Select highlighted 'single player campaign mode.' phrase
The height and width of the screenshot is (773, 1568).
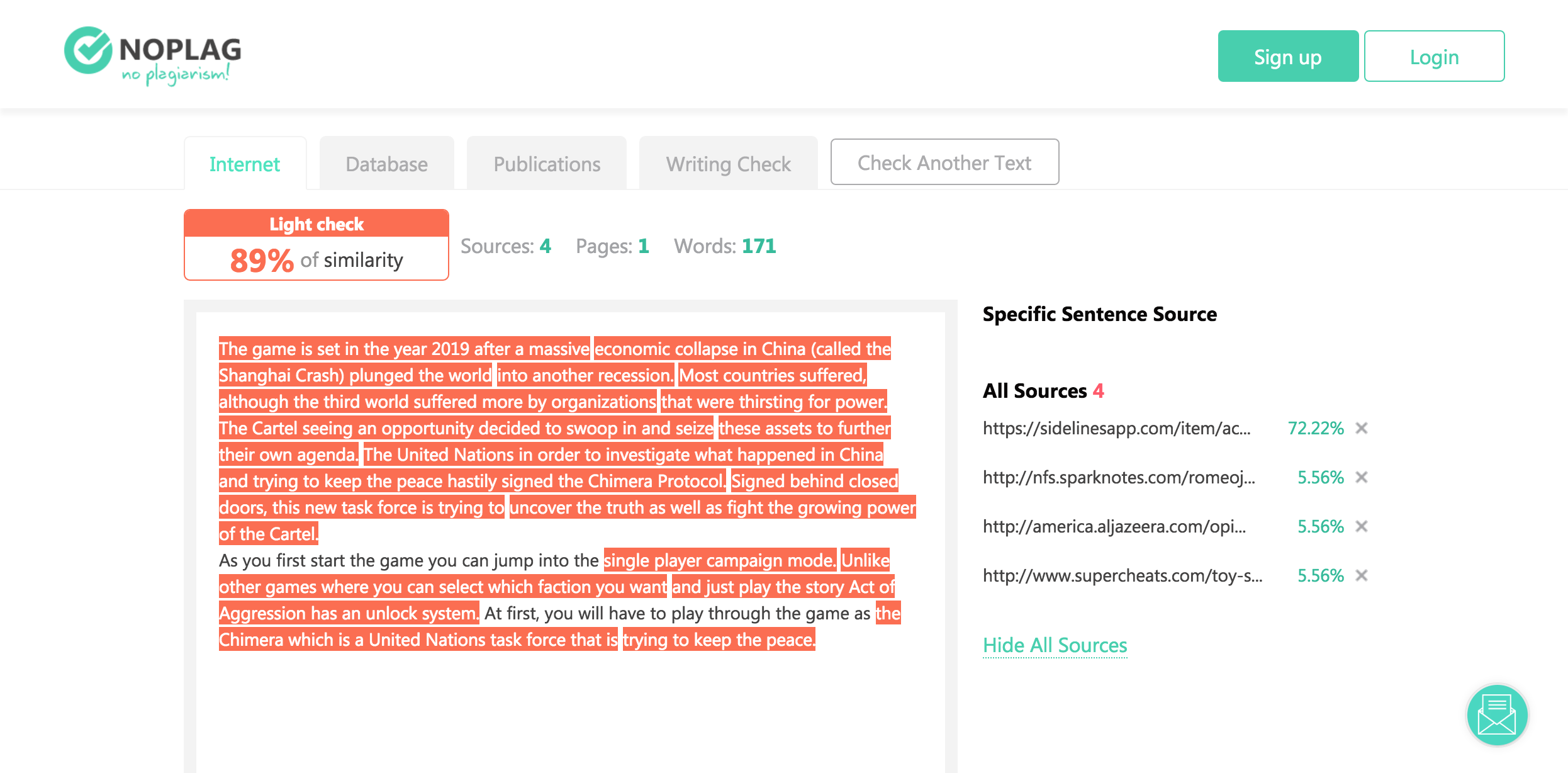(720, 560)
